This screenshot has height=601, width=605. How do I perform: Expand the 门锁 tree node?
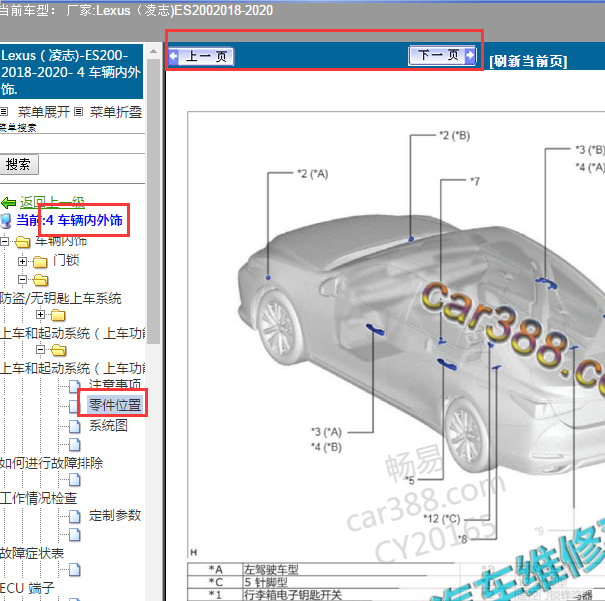pos(22,261)
